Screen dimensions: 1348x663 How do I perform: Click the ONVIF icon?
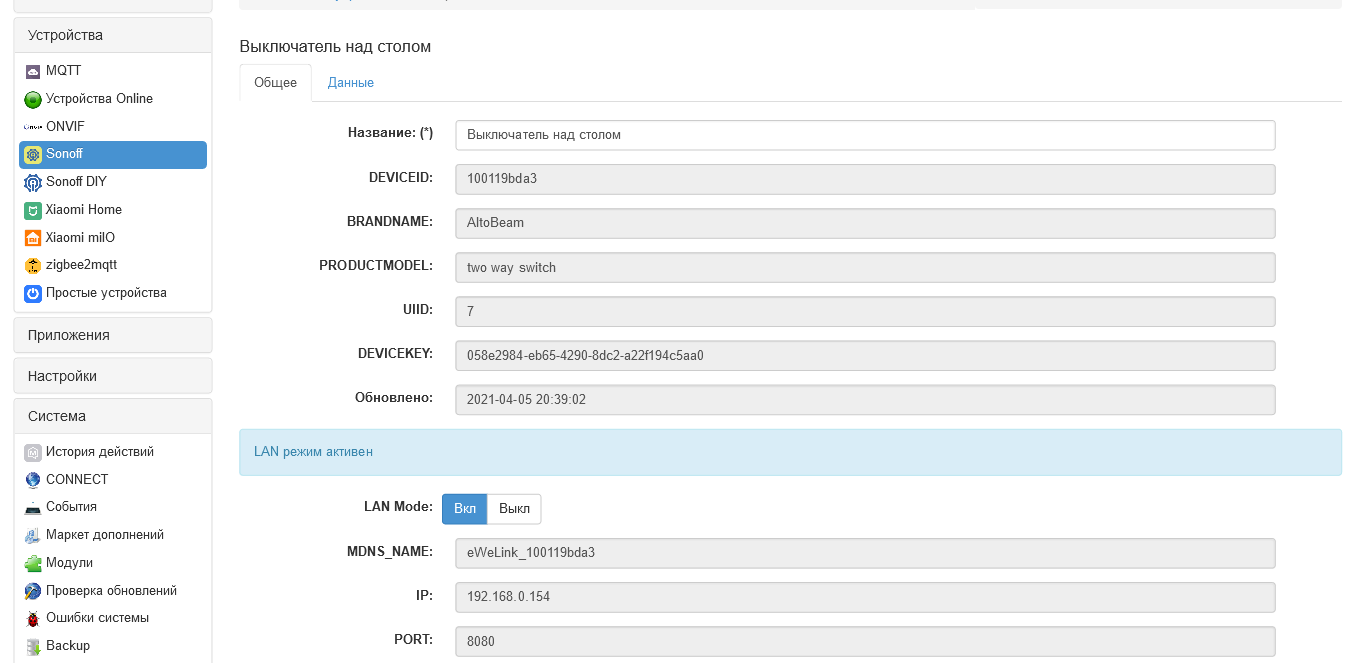pos(33,127)
